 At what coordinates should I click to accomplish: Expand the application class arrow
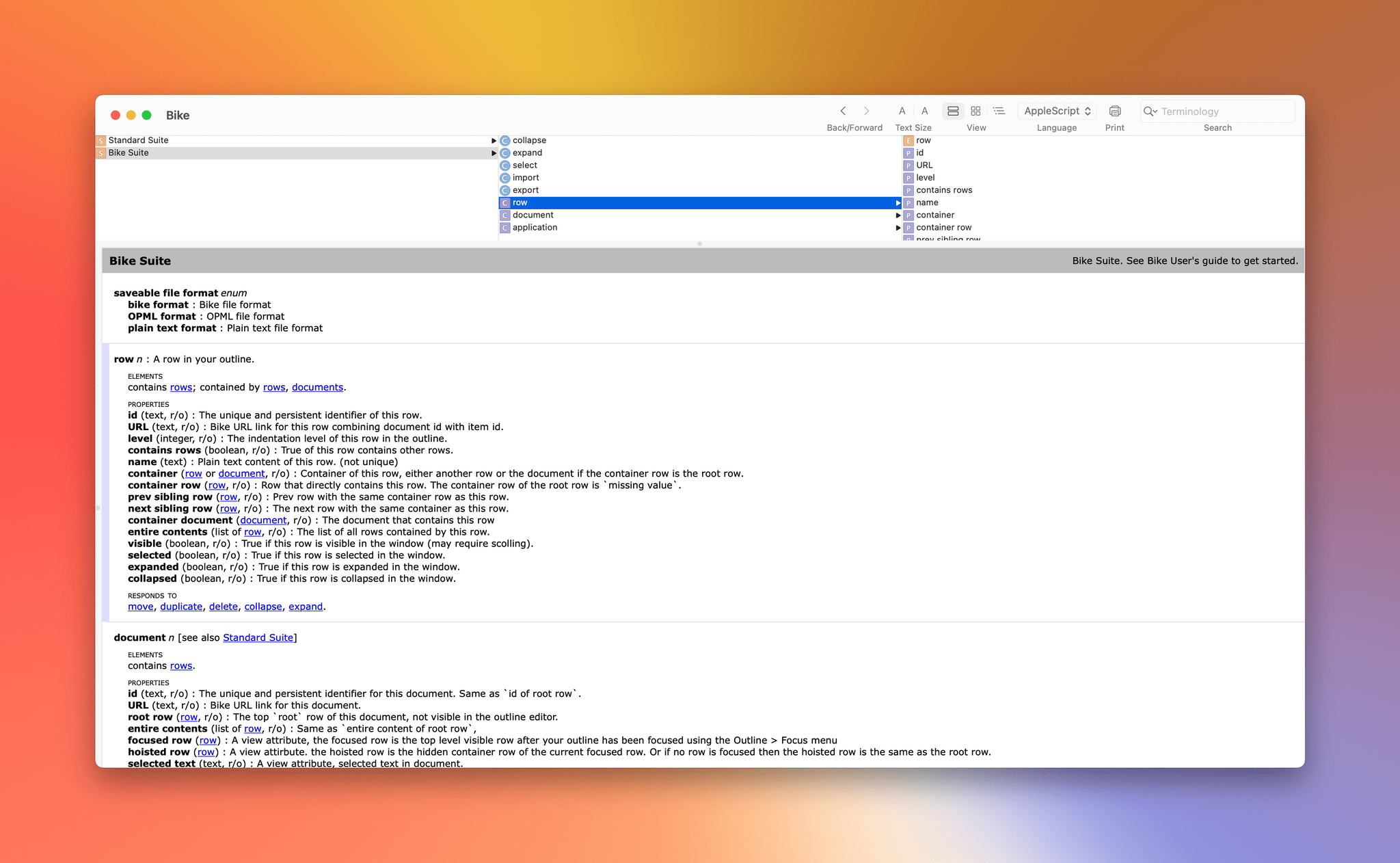898,228
